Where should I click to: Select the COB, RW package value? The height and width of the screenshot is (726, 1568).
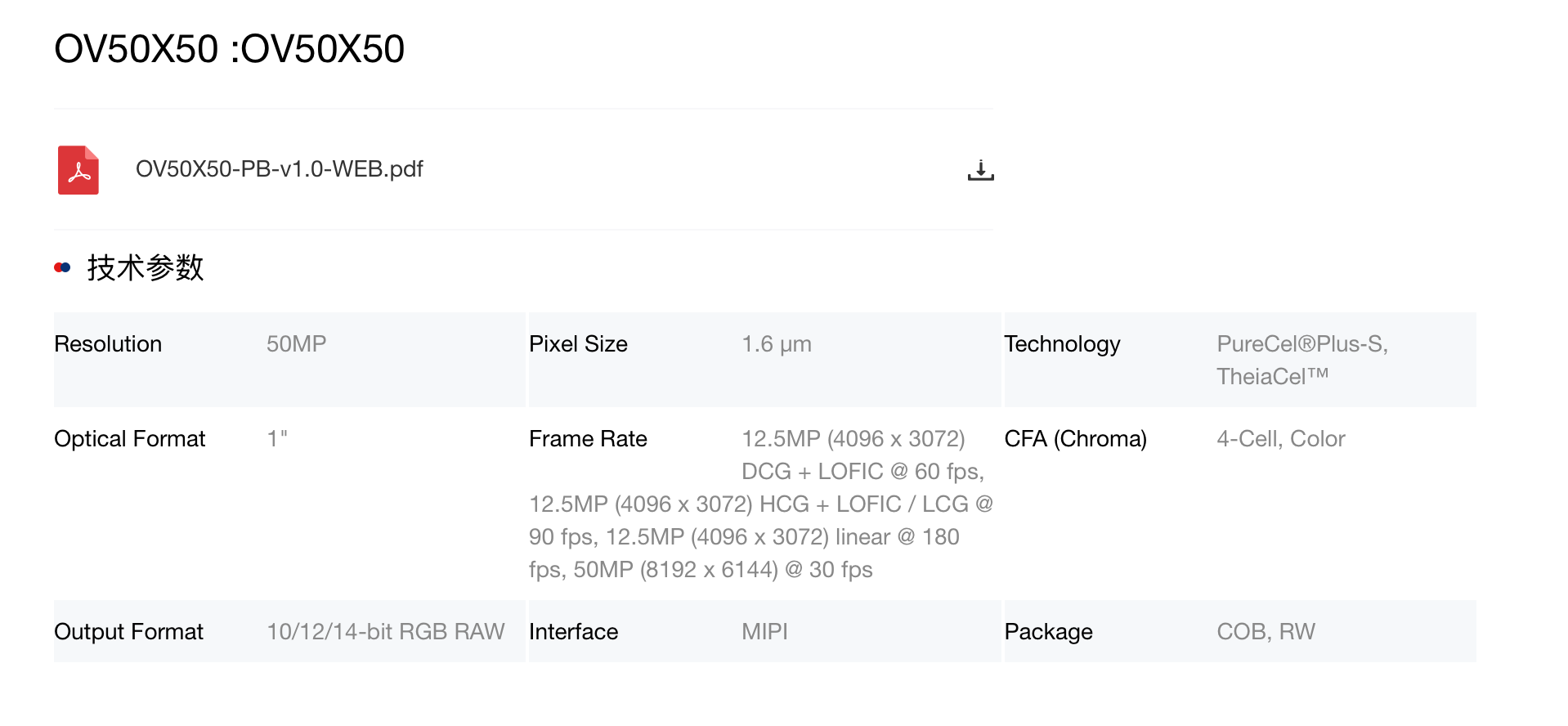coord(1266,632)
